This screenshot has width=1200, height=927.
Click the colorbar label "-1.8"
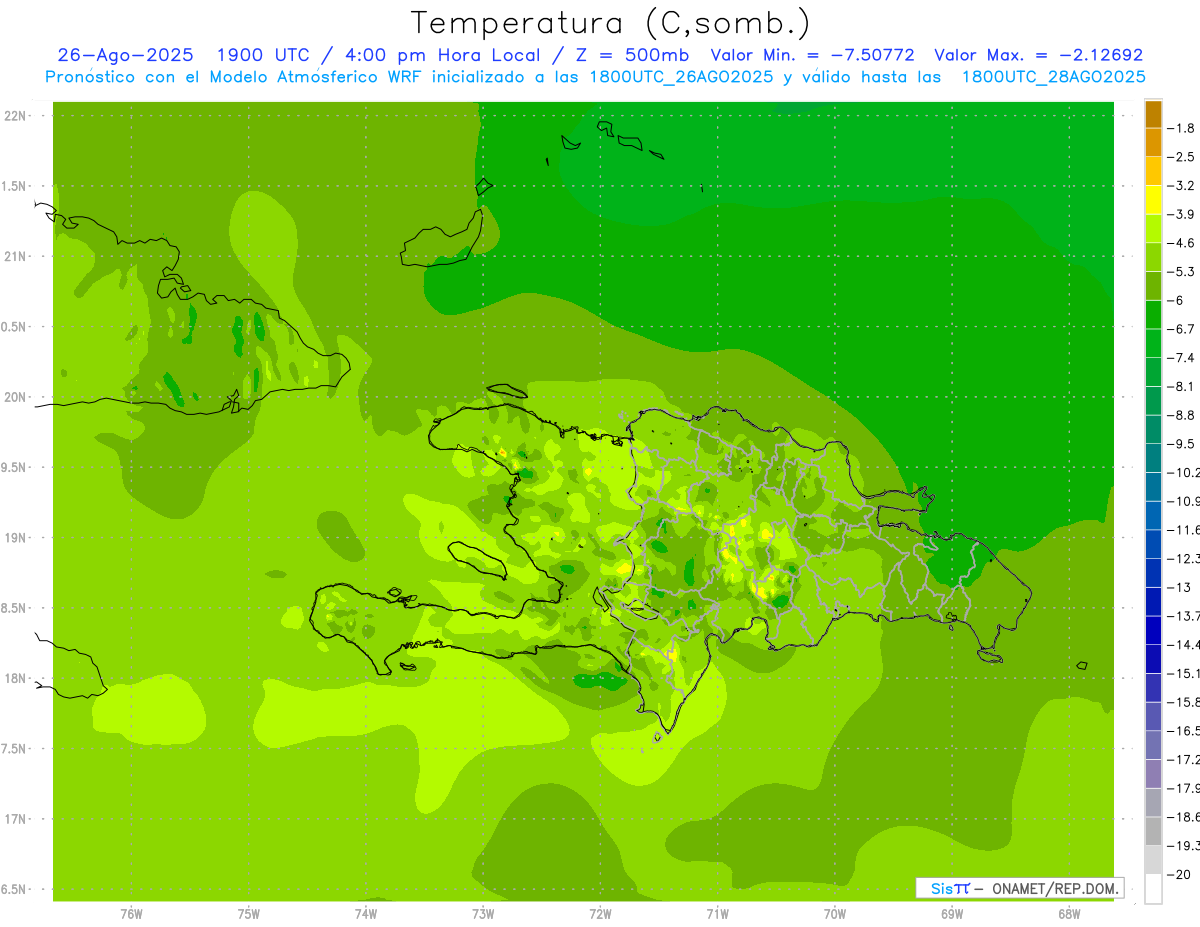coord(1181,128)
